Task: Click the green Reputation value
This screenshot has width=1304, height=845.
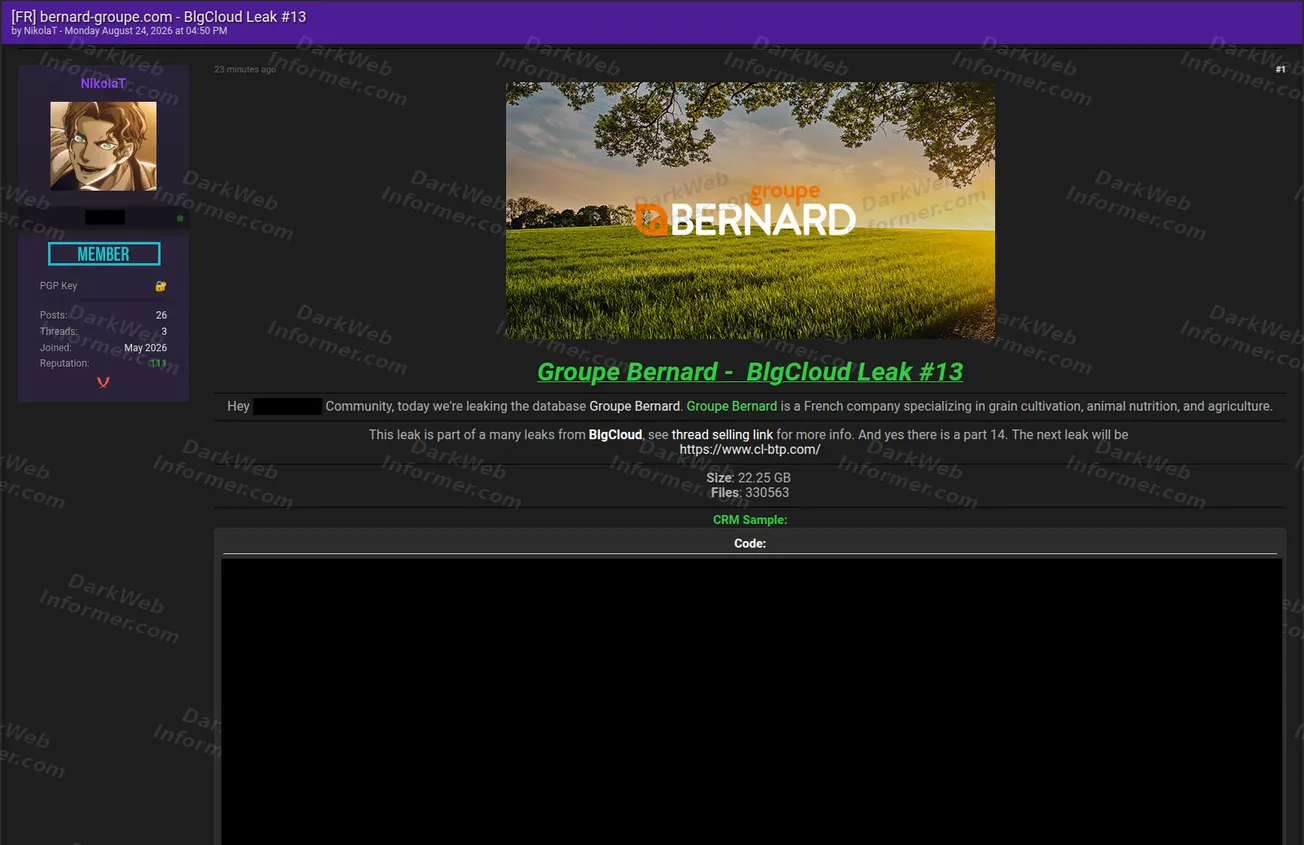Action: (x=158, y=364)
